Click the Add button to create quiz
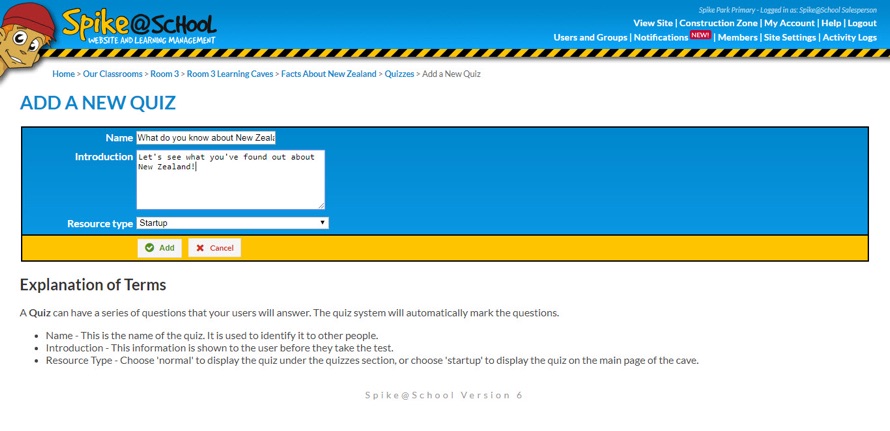Screen dimensions: 890x431 [x=159, y=248]
